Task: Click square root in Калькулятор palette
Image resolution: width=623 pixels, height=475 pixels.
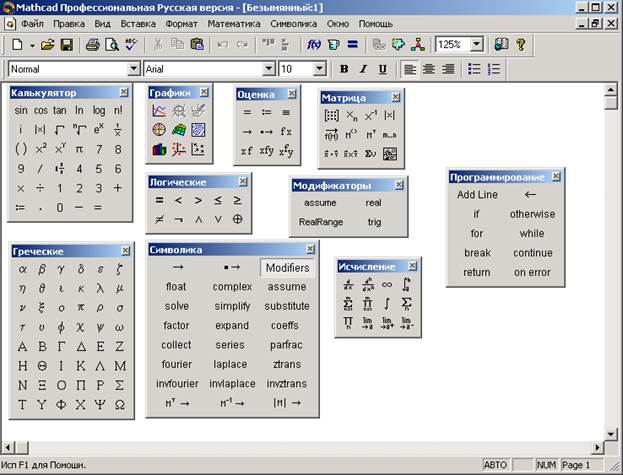Action: pyautogui.click(x=60, y=129)
